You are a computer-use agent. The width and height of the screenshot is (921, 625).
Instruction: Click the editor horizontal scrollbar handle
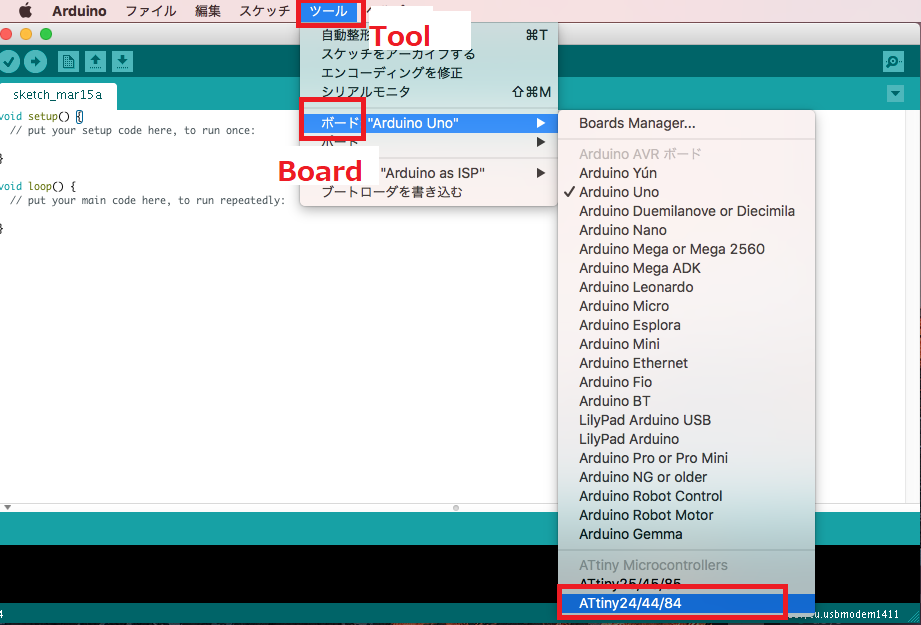click(x=456, y=508)
